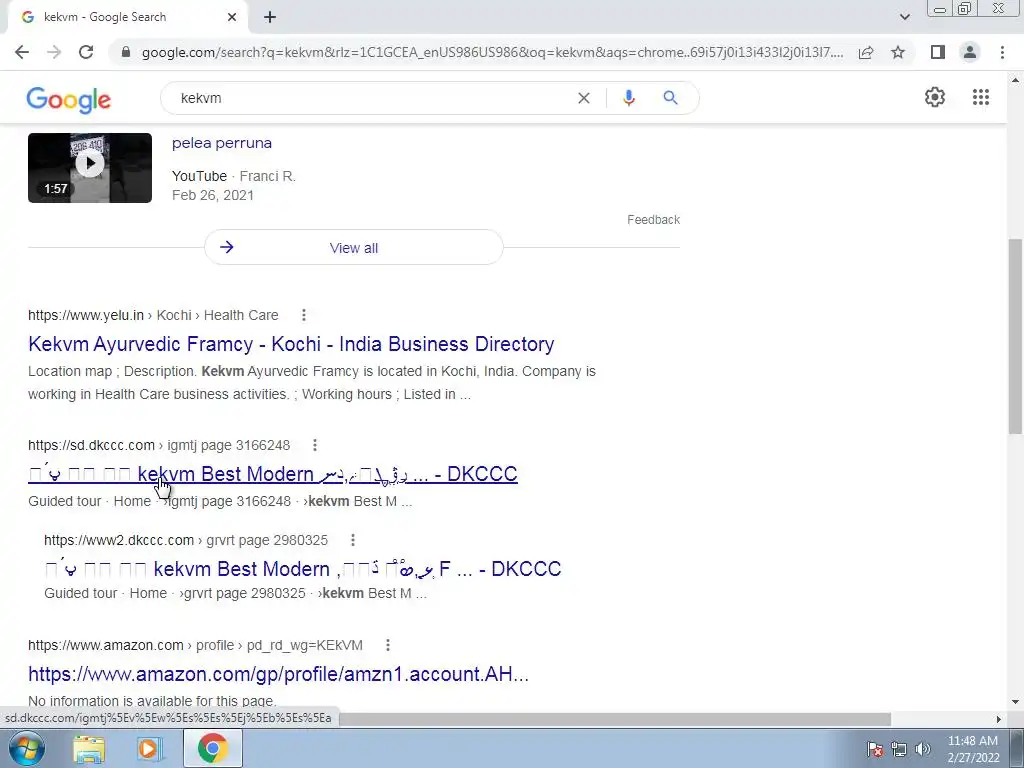Close the kekvm Google Search tab
The height and width of the screenshot is (768, 1024).
pyautogui.click(x=232, y=17)
